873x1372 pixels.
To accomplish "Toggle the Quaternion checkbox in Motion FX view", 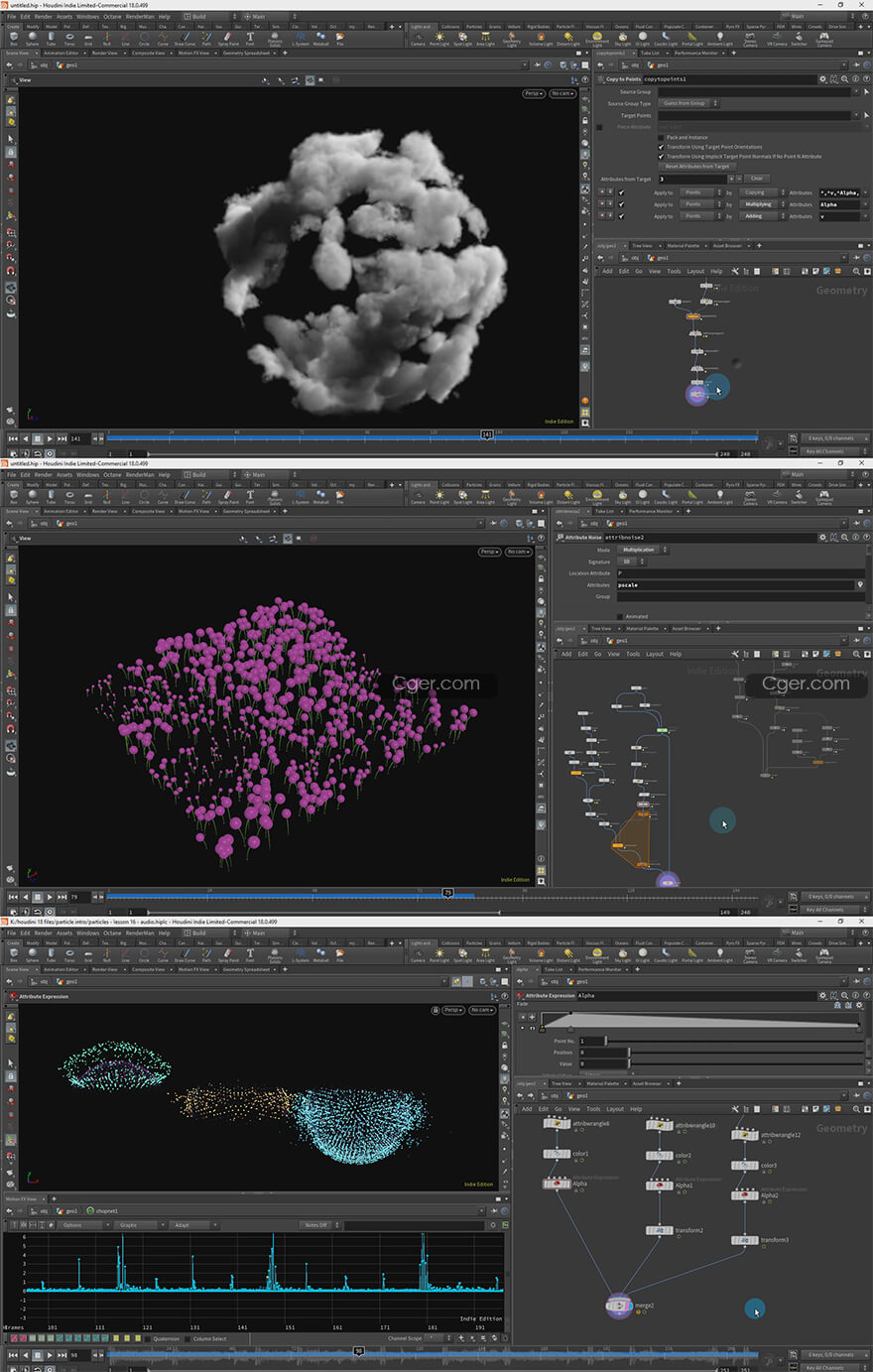I will tap(150, 1338).
